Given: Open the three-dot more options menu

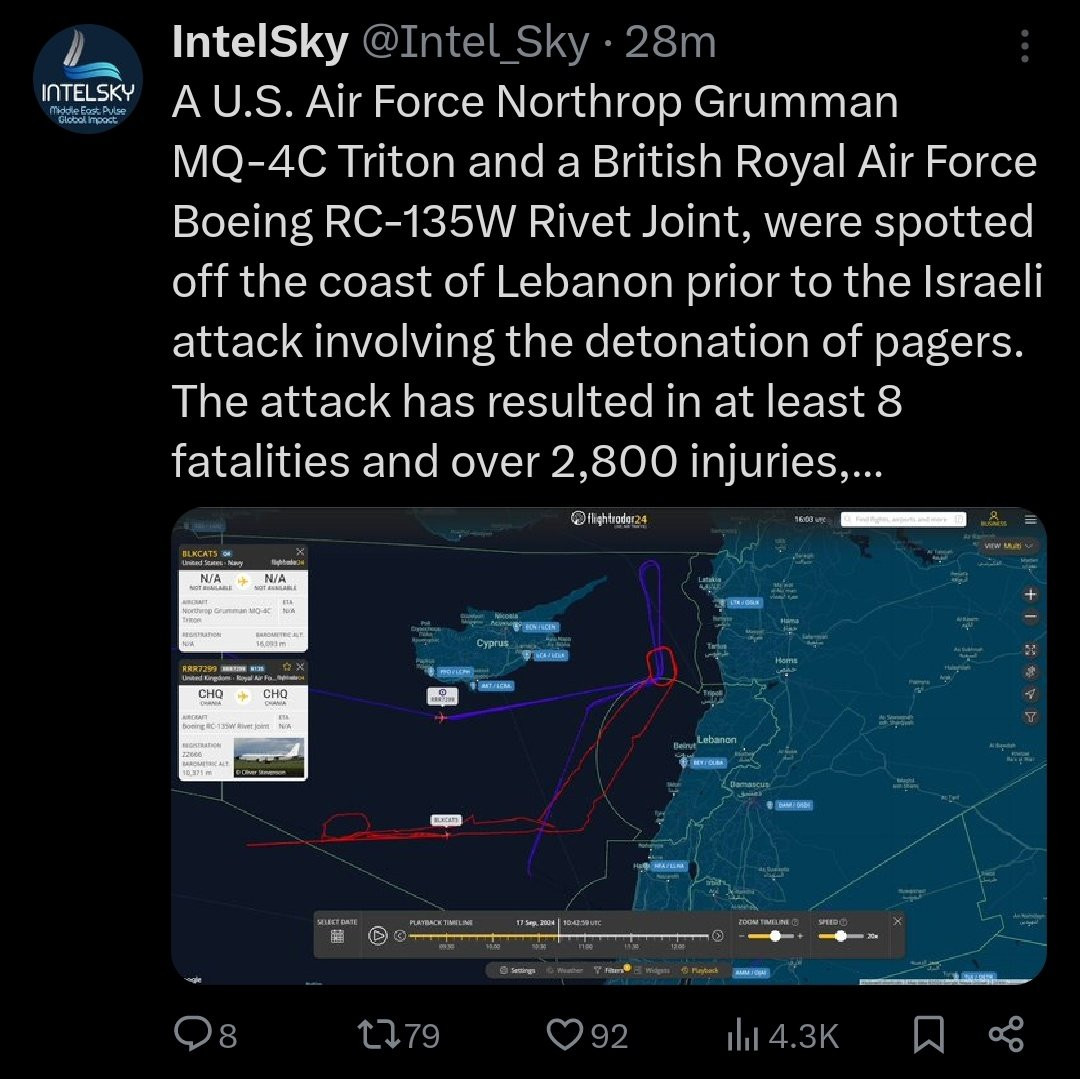Looking at the screenshot, I should click(x=1025, y=46).
